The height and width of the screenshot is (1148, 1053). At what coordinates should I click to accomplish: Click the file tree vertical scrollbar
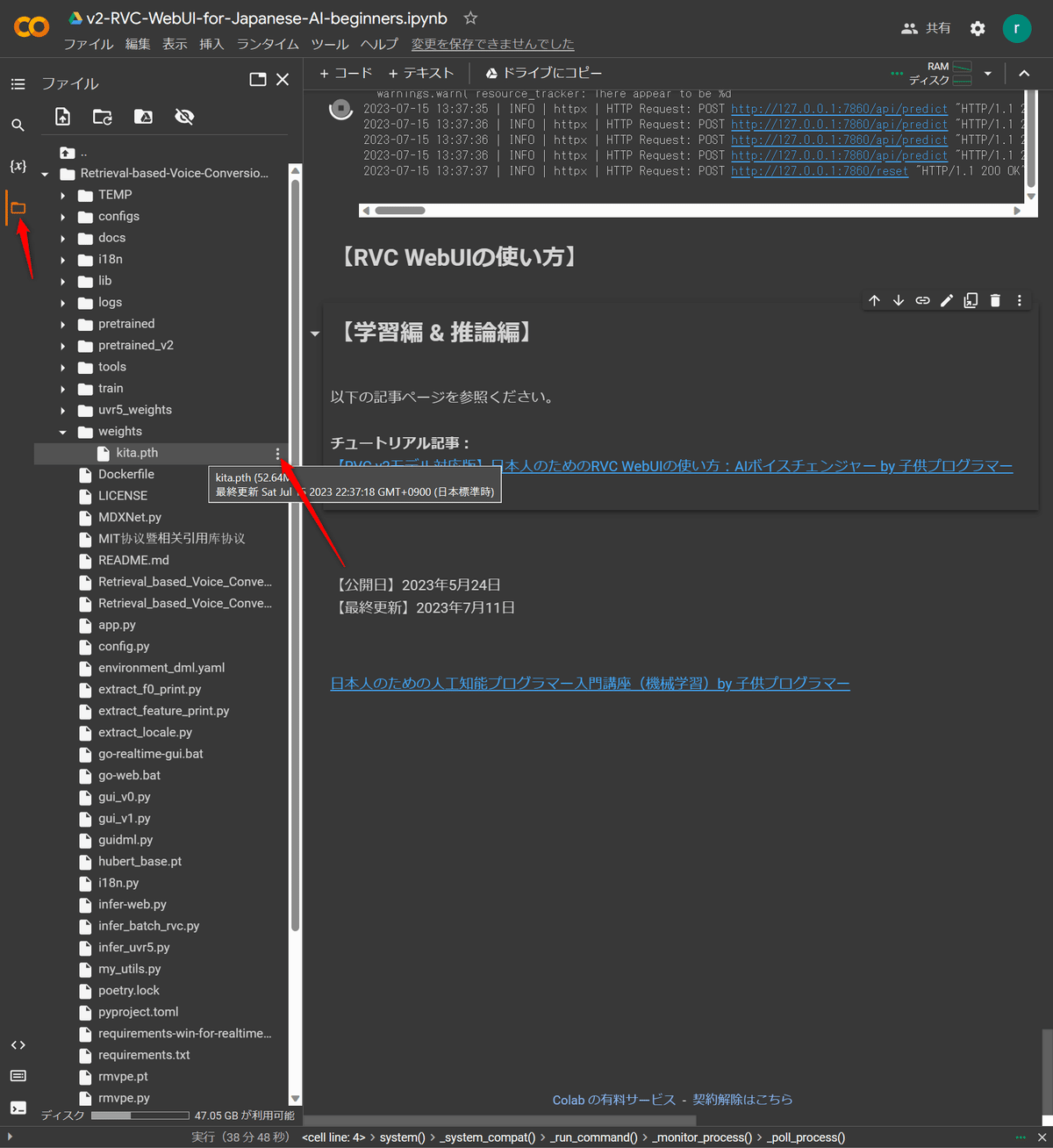(x=295, y=555)
